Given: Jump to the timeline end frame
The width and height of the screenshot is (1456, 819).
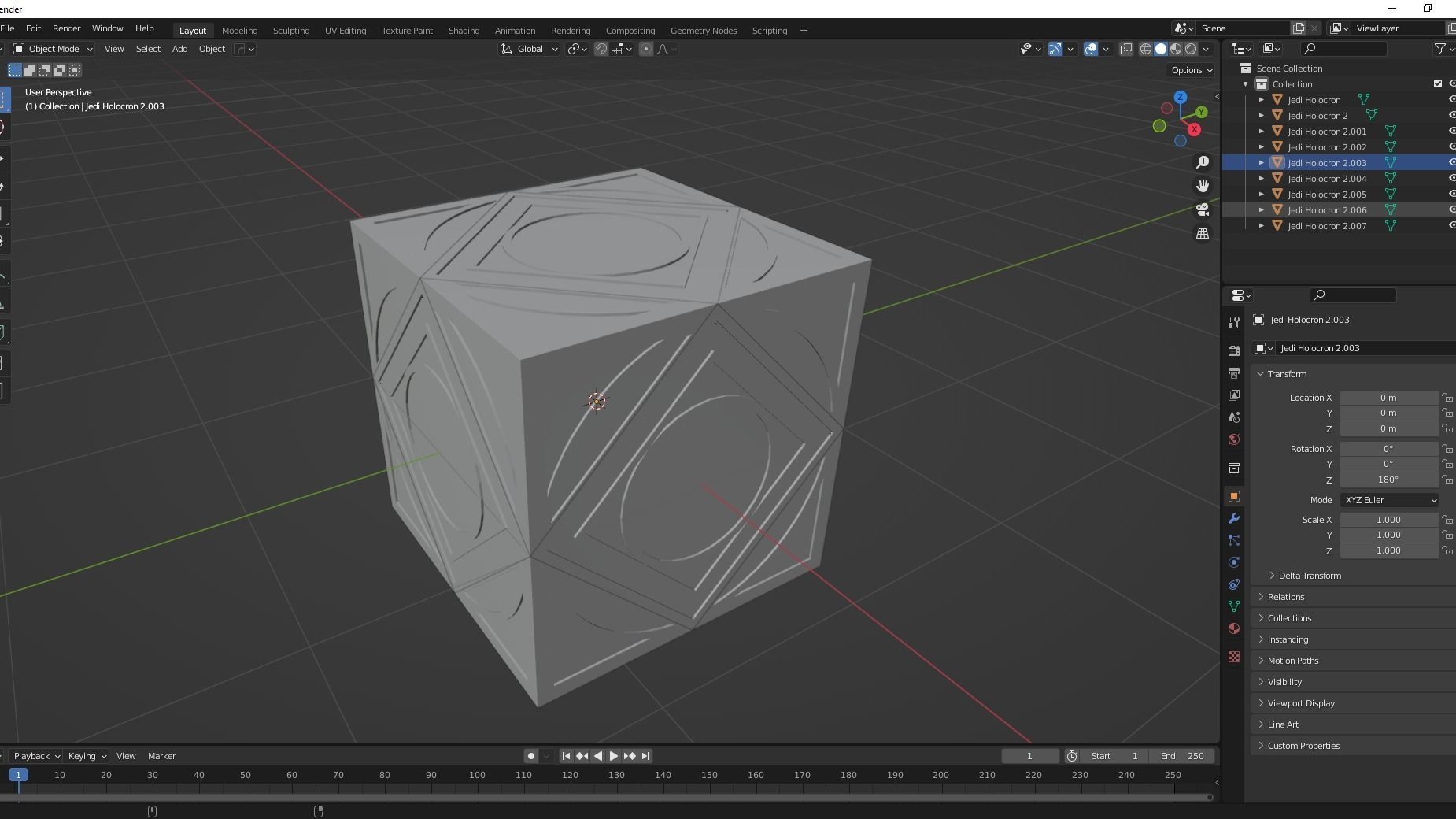Looking at the screenshot, I should (x=645, y=756).
